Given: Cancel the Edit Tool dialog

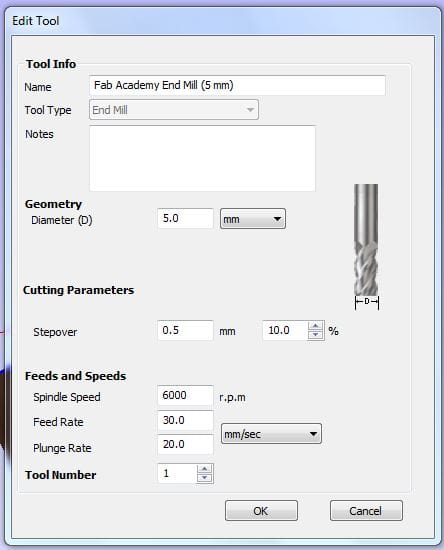Looking at the screenshot, I should pos(366,511).
